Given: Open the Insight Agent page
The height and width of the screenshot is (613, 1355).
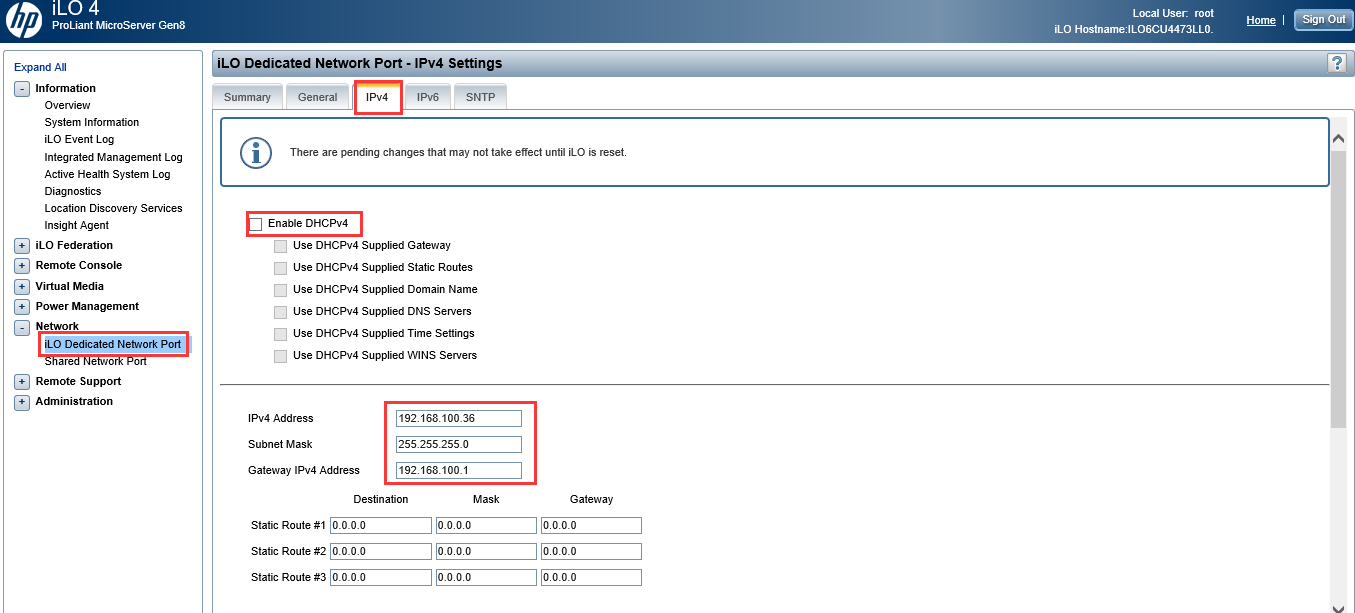Looking at the screenshot, I should pos(77,225).
